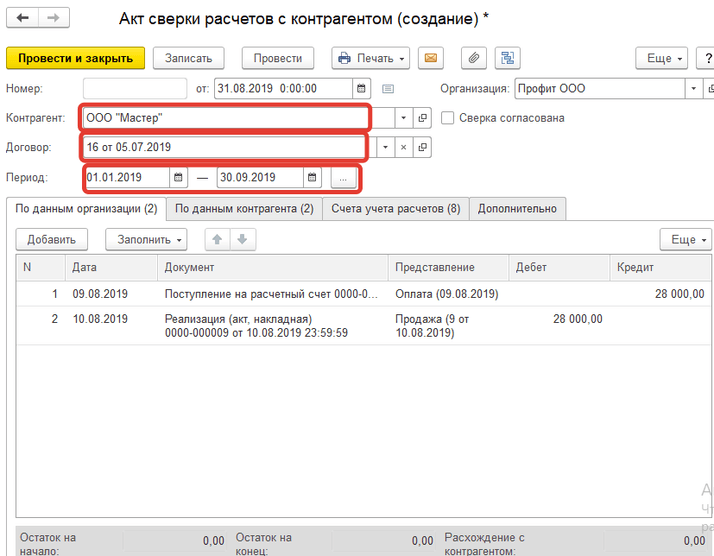
Task: Open calendar for period end date
Action: click(x=312, y=178)
